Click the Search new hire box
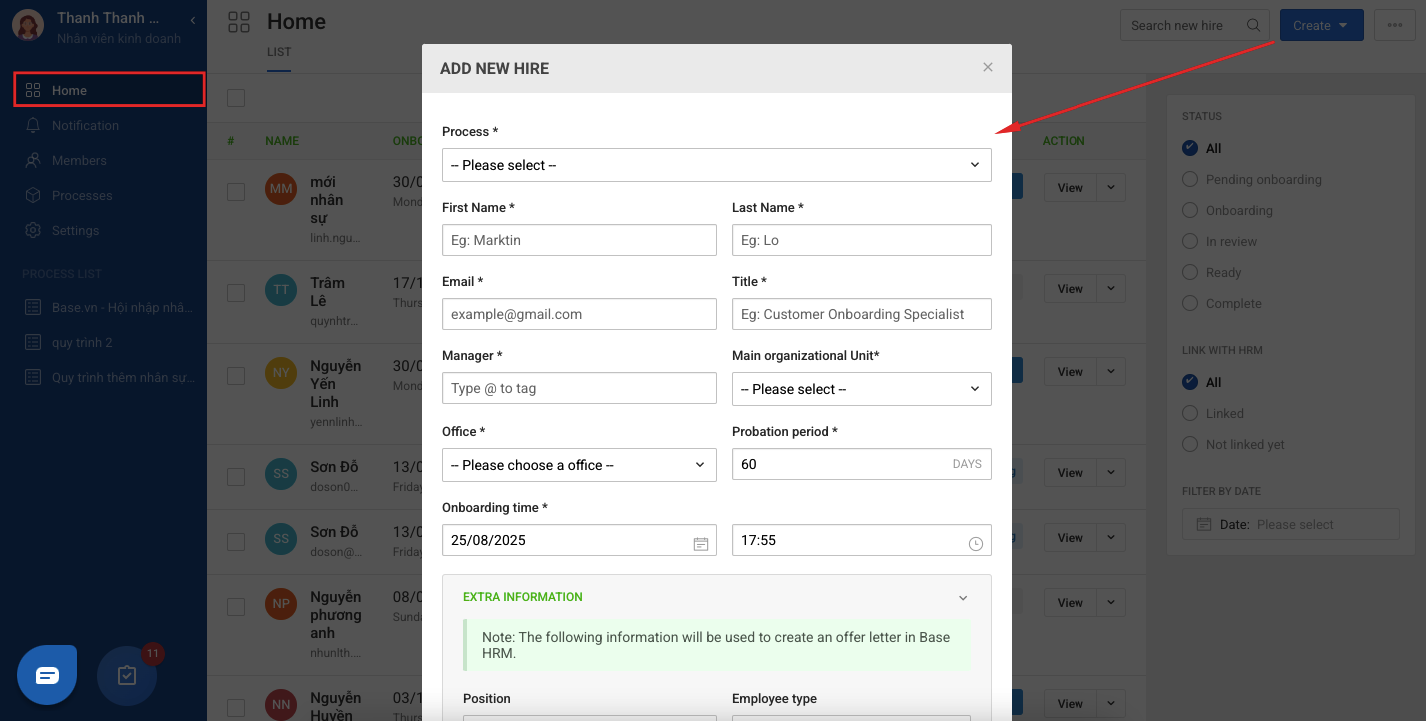The image size is (1426, 721). coord(1195,26)
